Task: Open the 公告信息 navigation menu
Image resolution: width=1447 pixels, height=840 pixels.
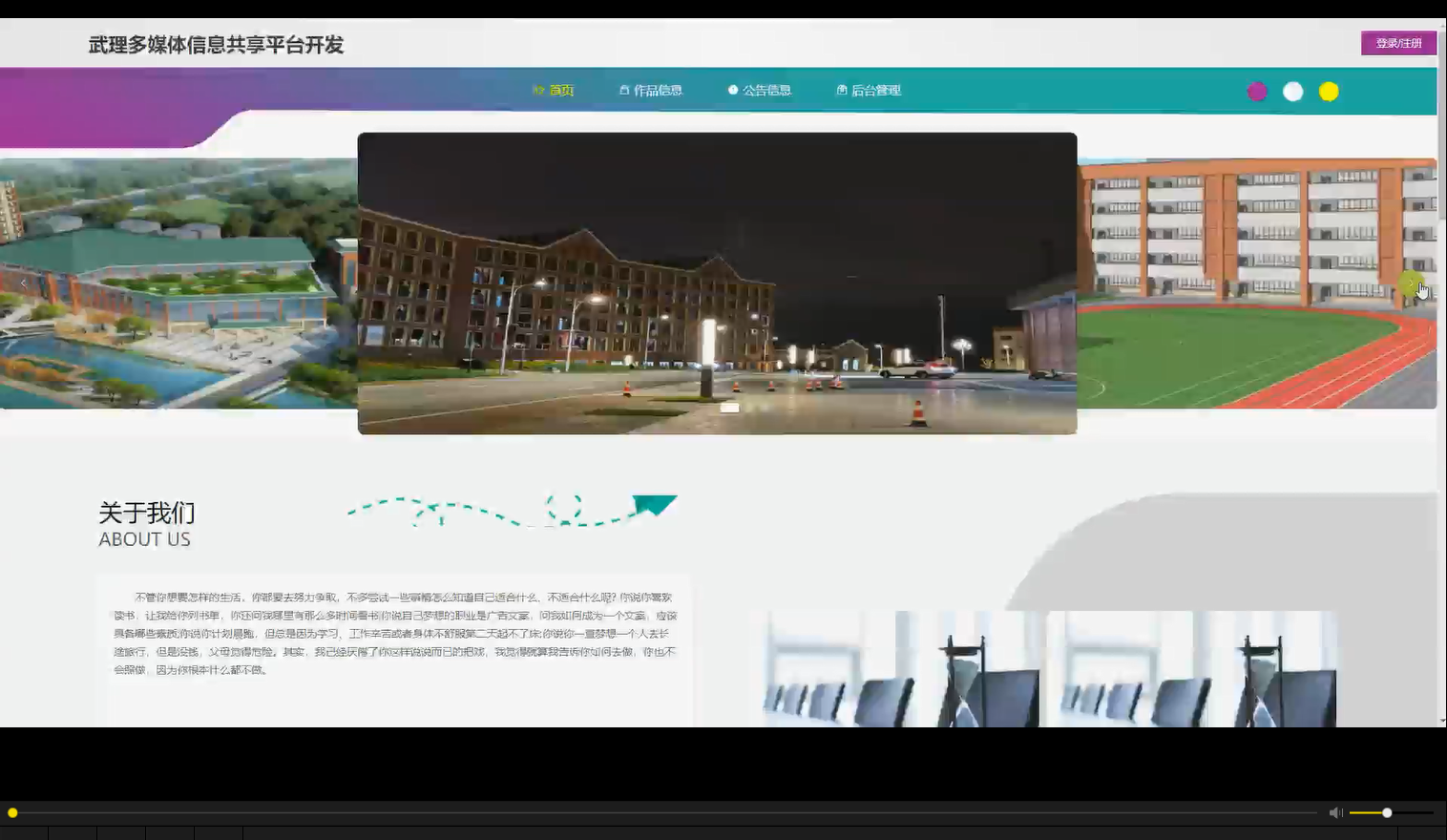Action: [x=767, y=90]
